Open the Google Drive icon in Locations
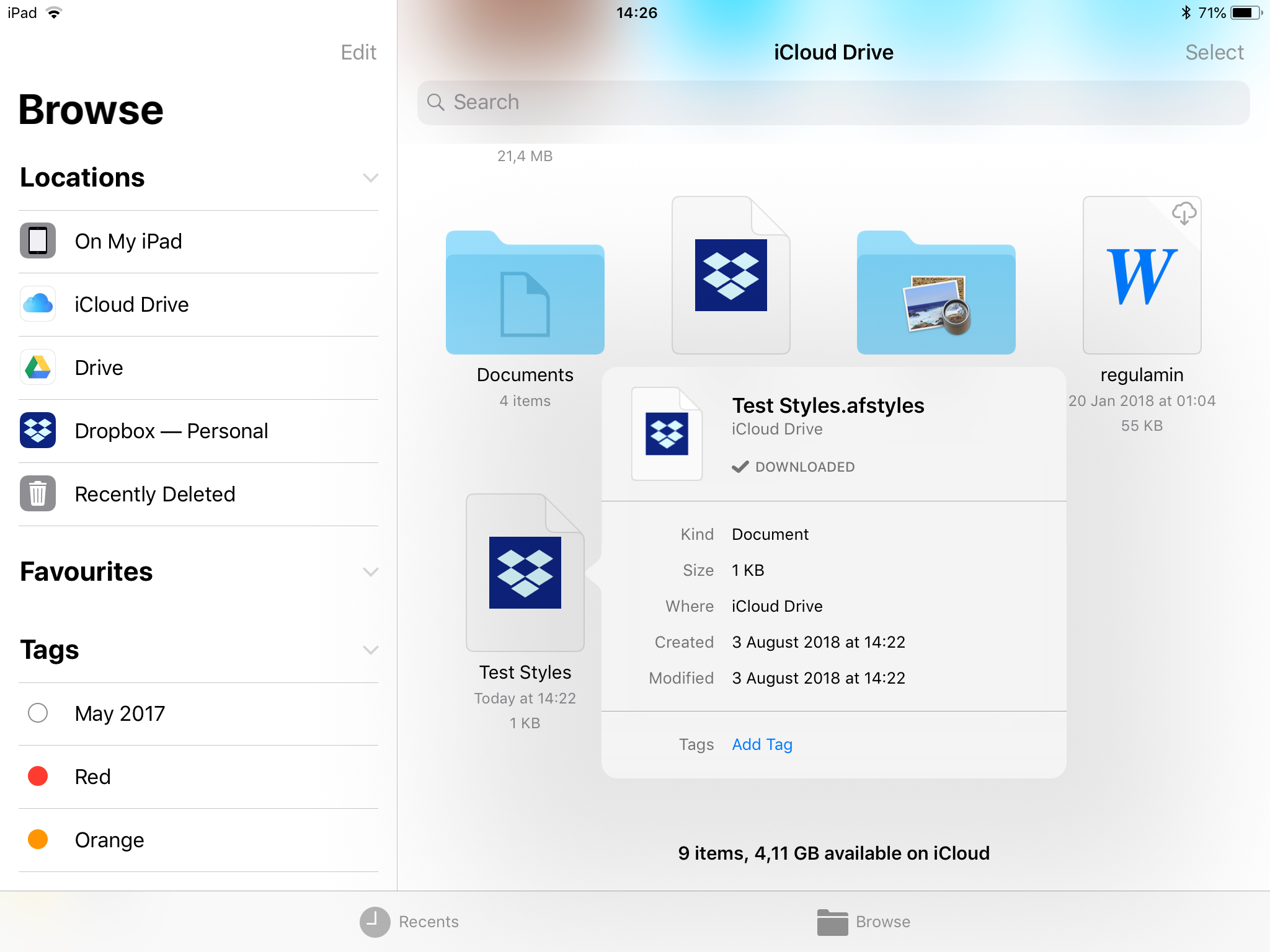The width and height of the screenshot is (1270, 952). [38, 367]
